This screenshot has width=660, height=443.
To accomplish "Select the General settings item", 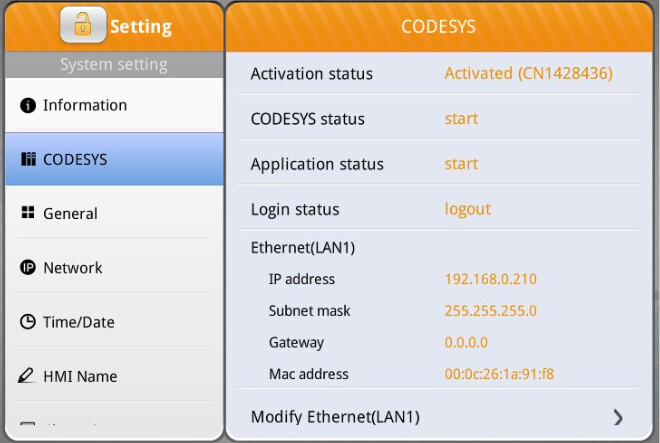I will coord(70,213).
